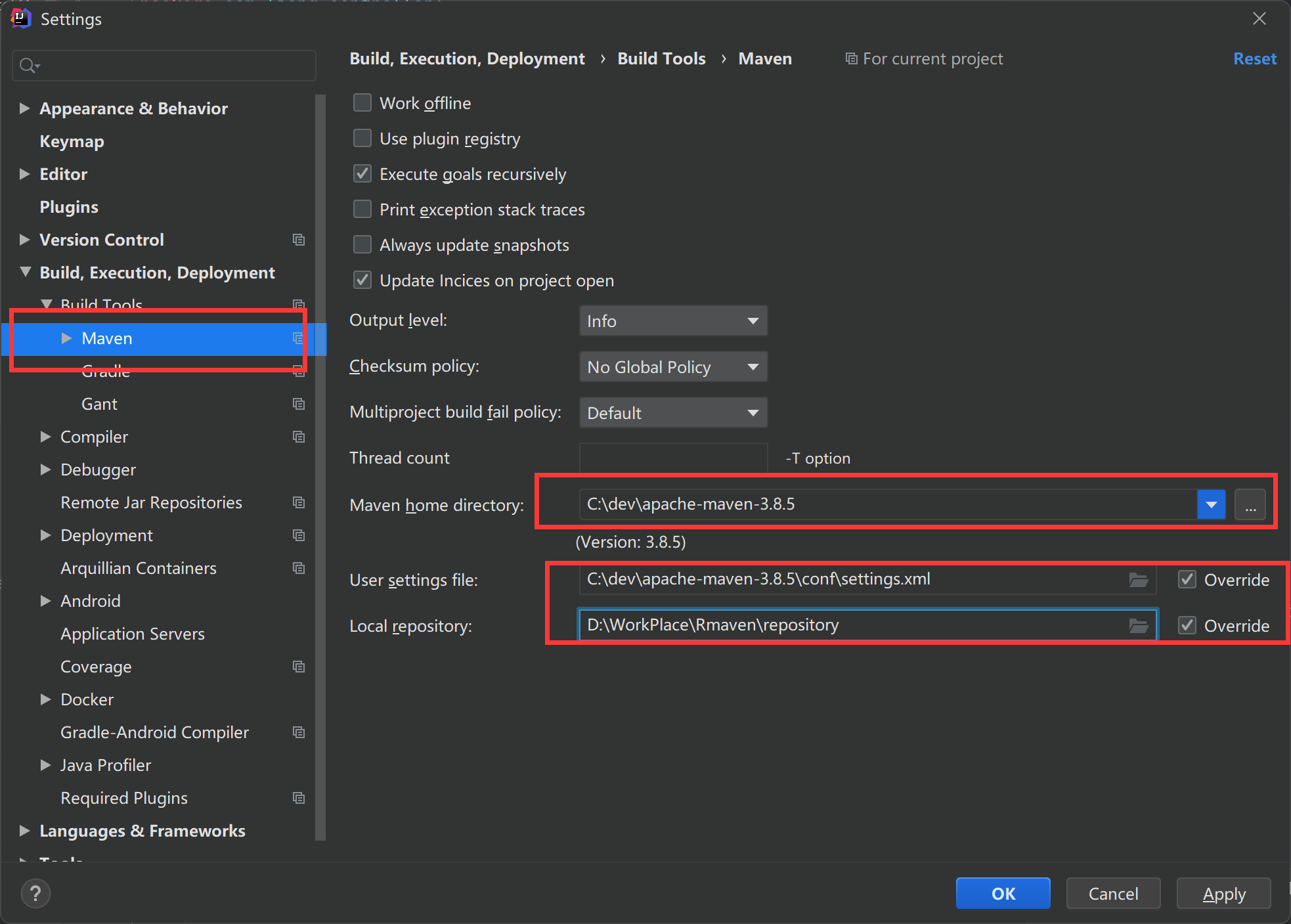This screenshot has width=1291, height=924.
Task: Click in the settings search field
Action: point(164,66)
